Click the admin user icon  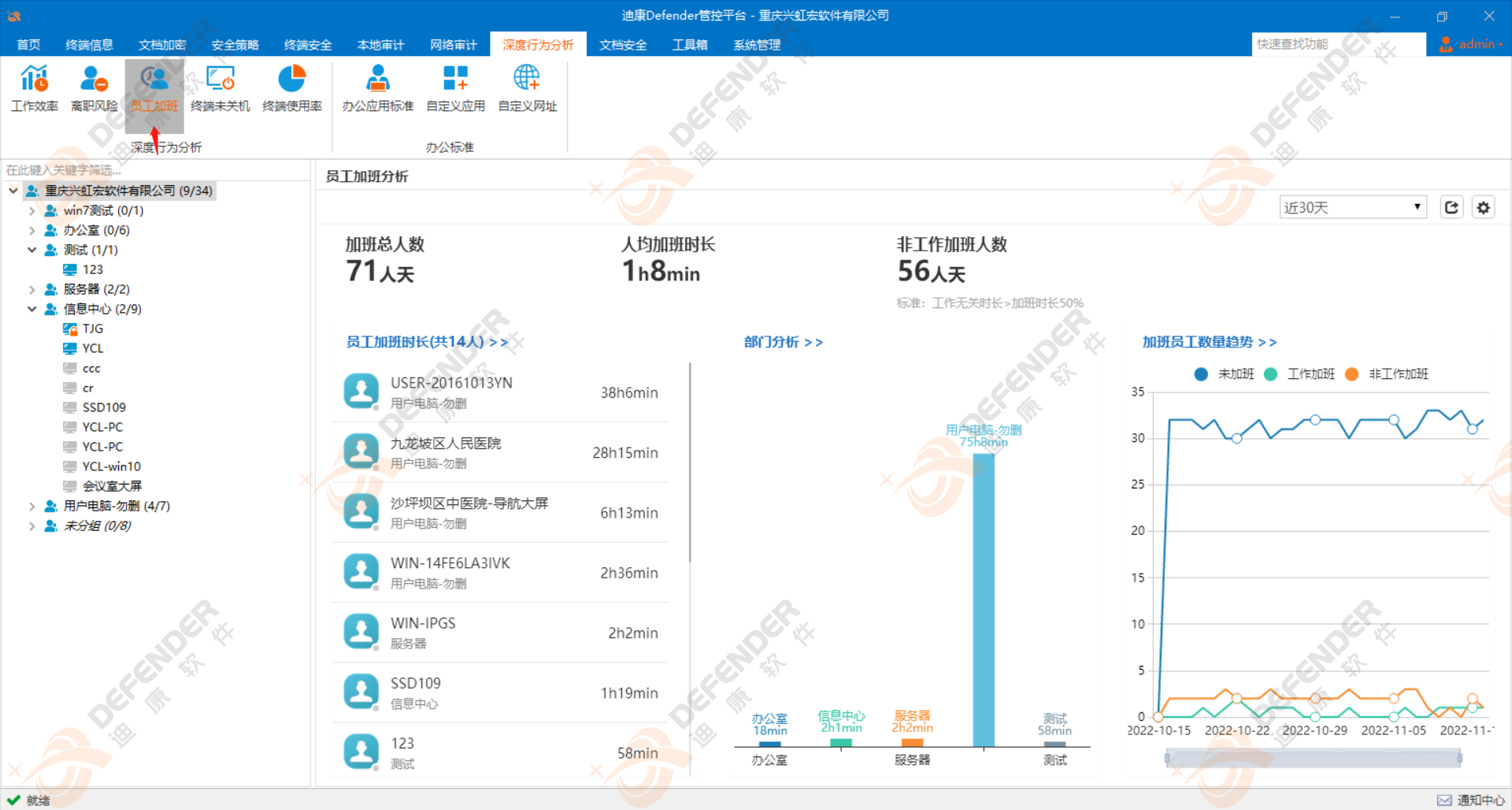click(1446, 44)
